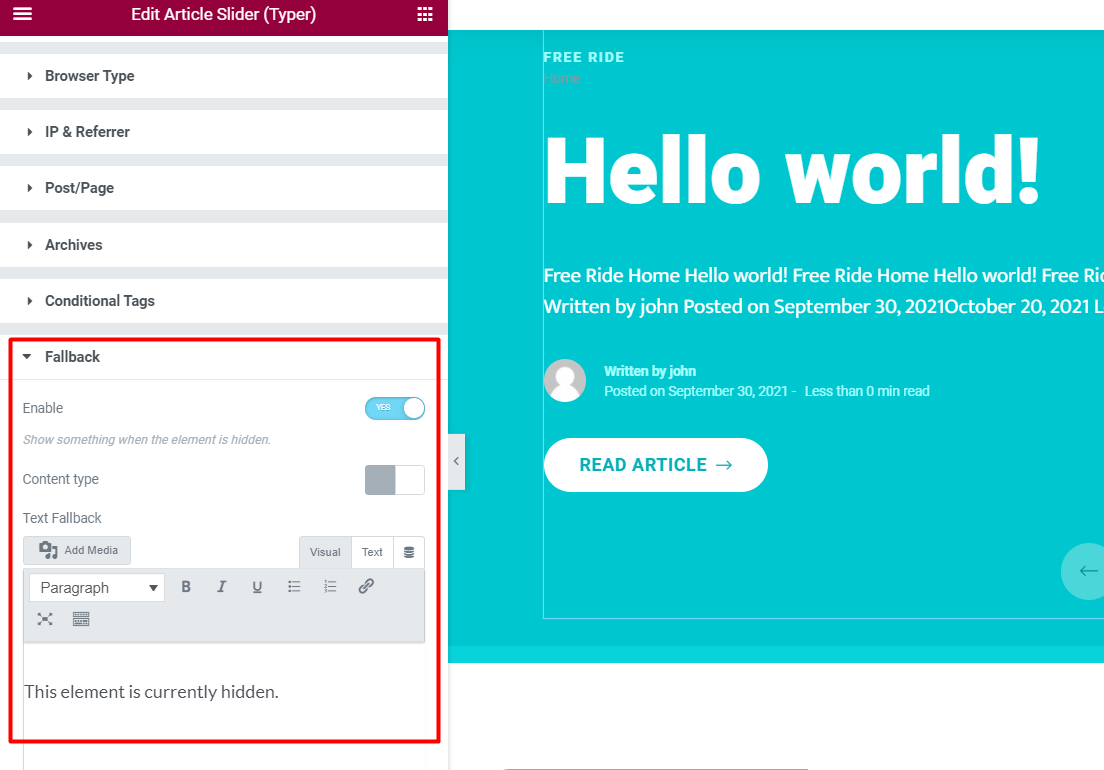Viewport: 1104px width, 770px height.
Task: Click into the Text Fallback editor text
Action: 151,692
